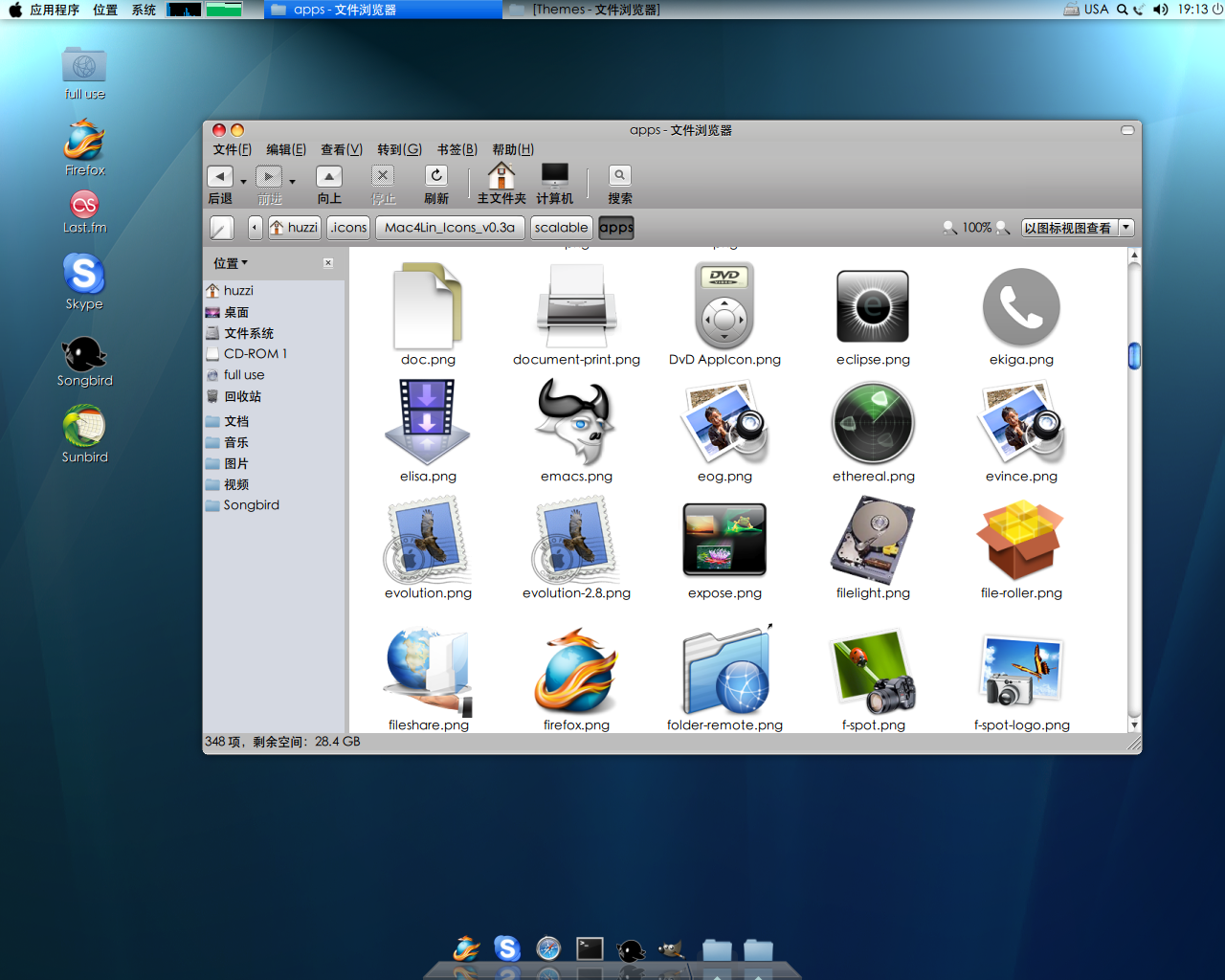Launch GIMP icon in the dock

pos(672,948)
